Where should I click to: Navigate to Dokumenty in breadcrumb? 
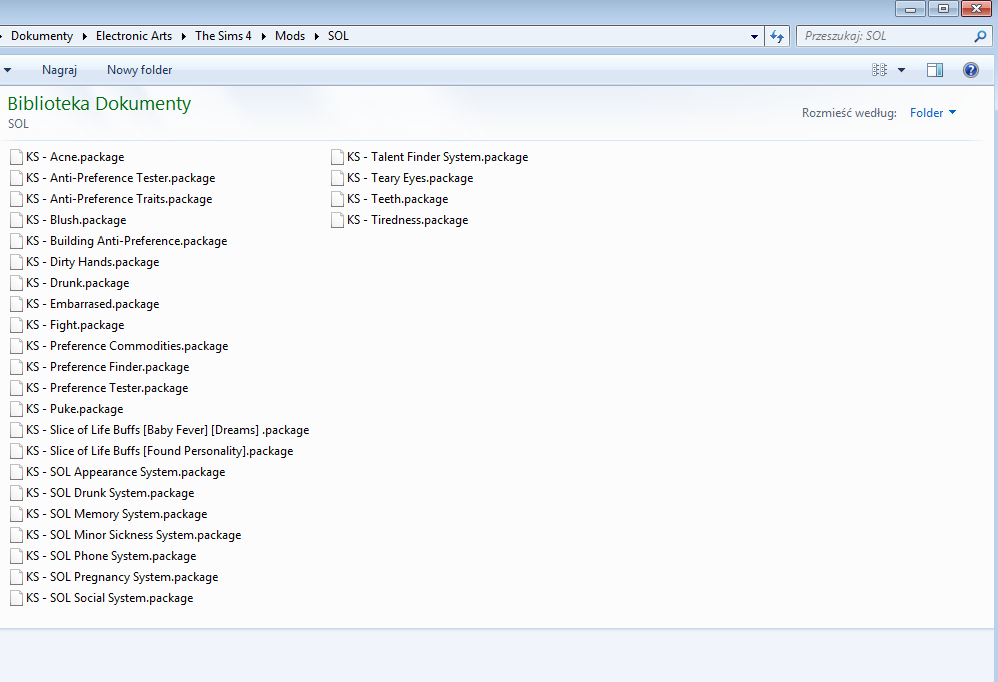pyautogui.click(x=42, y=36)
